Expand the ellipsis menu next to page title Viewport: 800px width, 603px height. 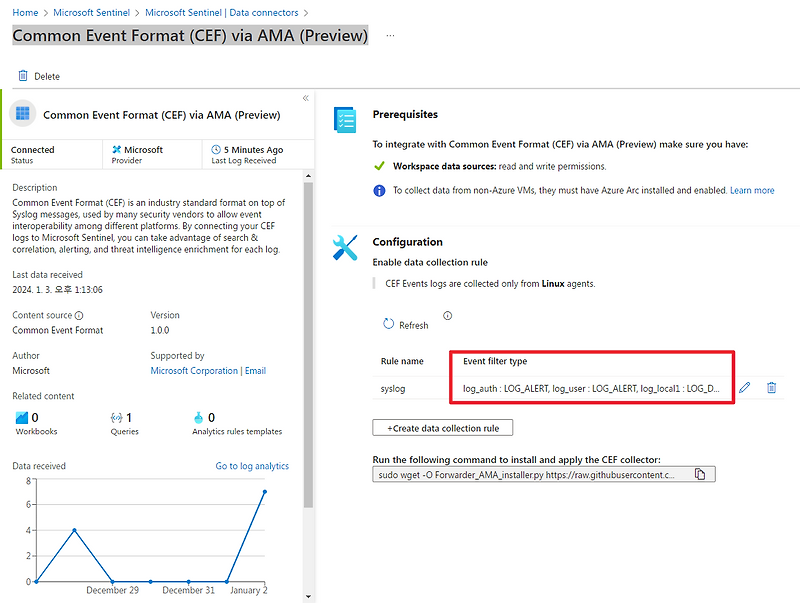(390, 35)
